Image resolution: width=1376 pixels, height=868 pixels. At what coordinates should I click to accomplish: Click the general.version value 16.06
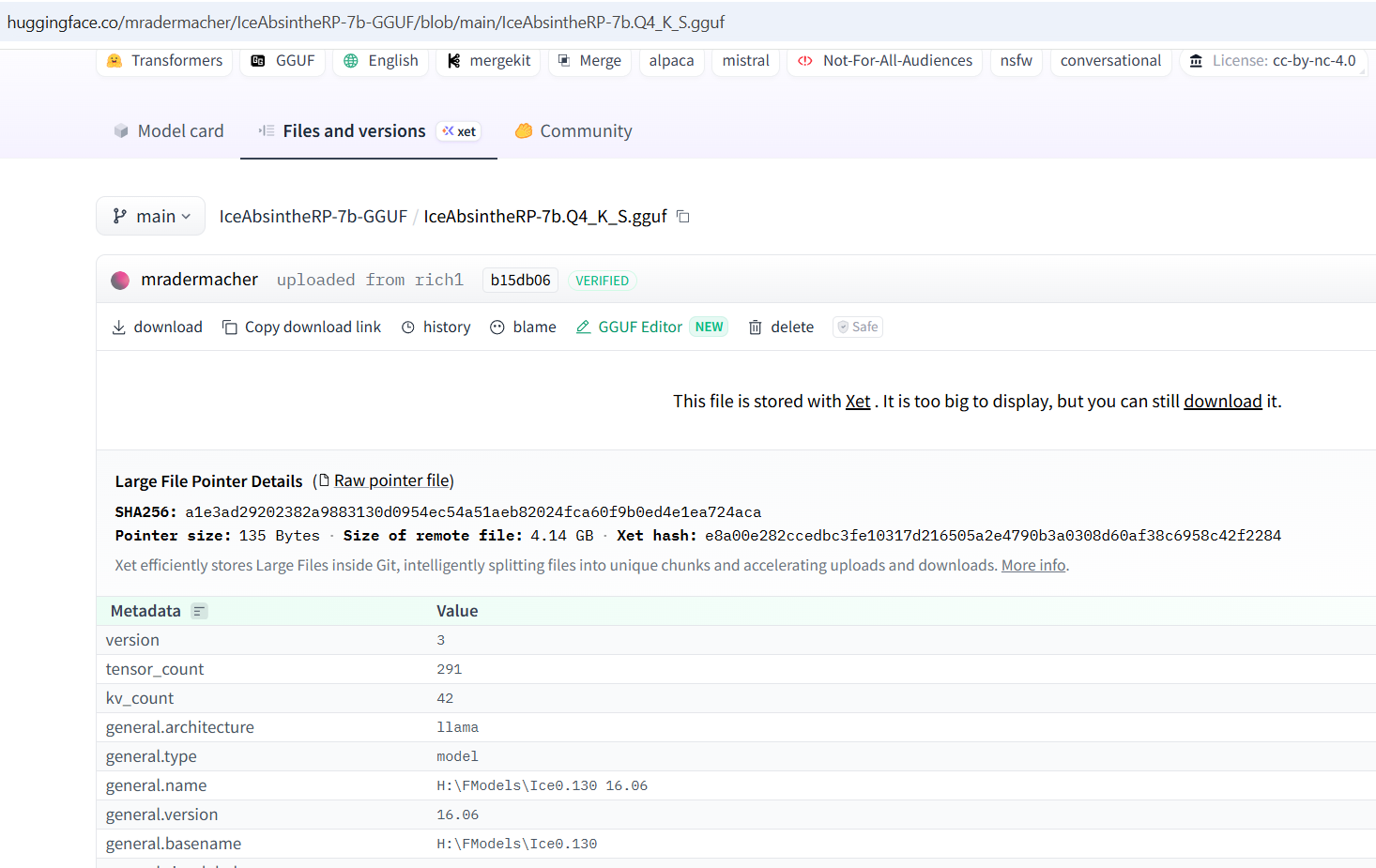(458, 815)
